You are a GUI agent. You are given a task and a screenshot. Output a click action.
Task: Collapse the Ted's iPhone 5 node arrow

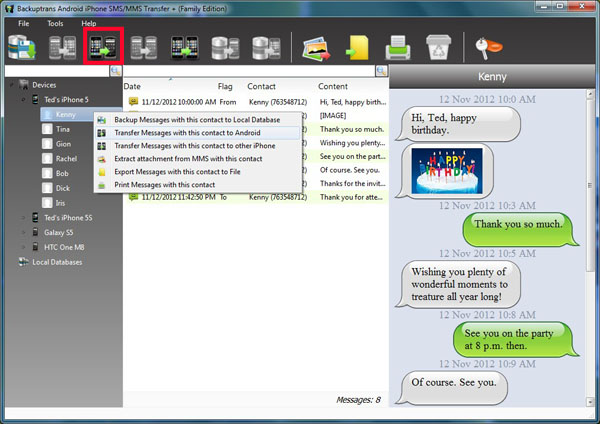pos(23,99)
